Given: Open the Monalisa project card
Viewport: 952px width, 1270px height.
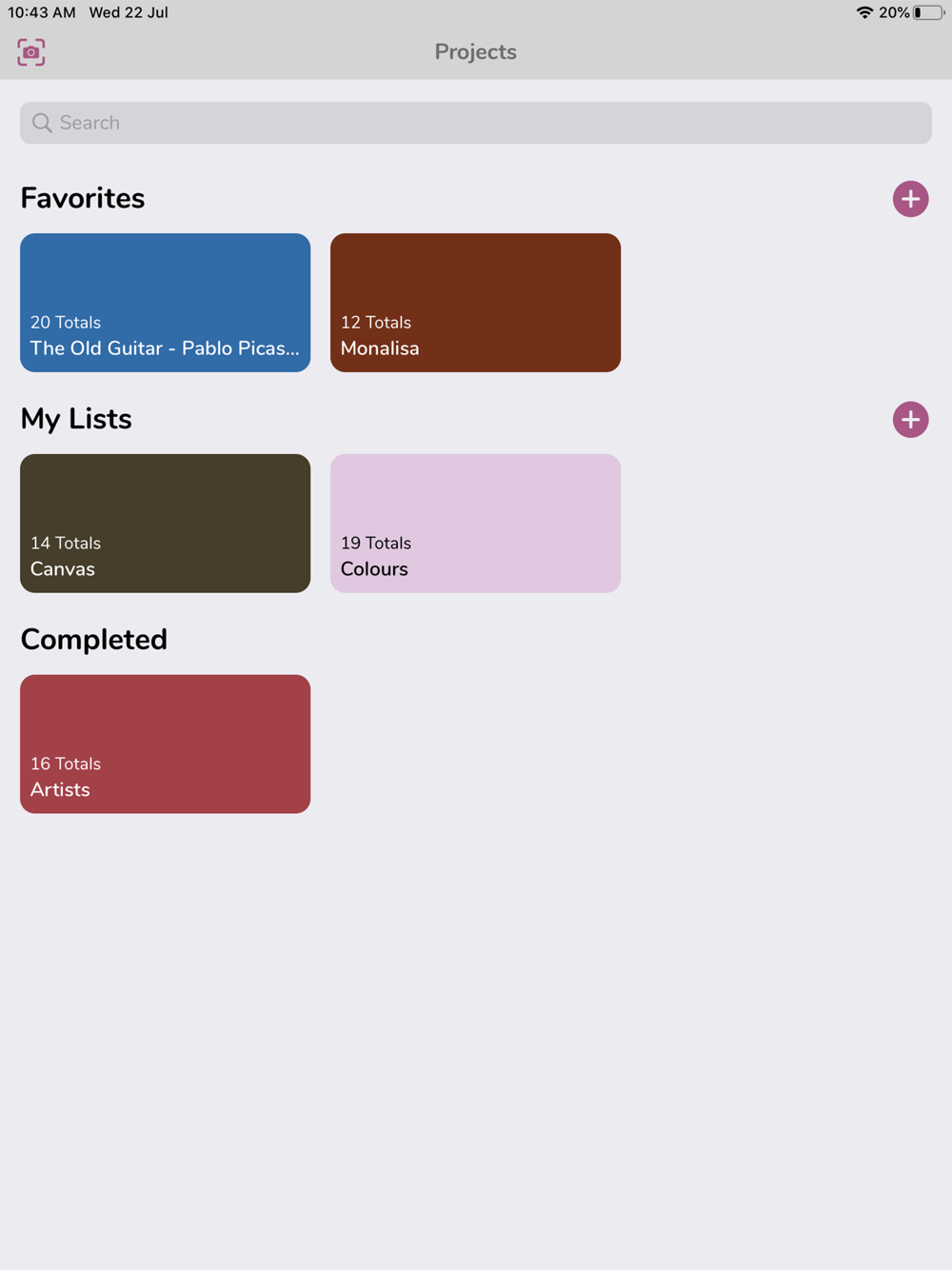Looking at the screenshot, I should point(476,303).
